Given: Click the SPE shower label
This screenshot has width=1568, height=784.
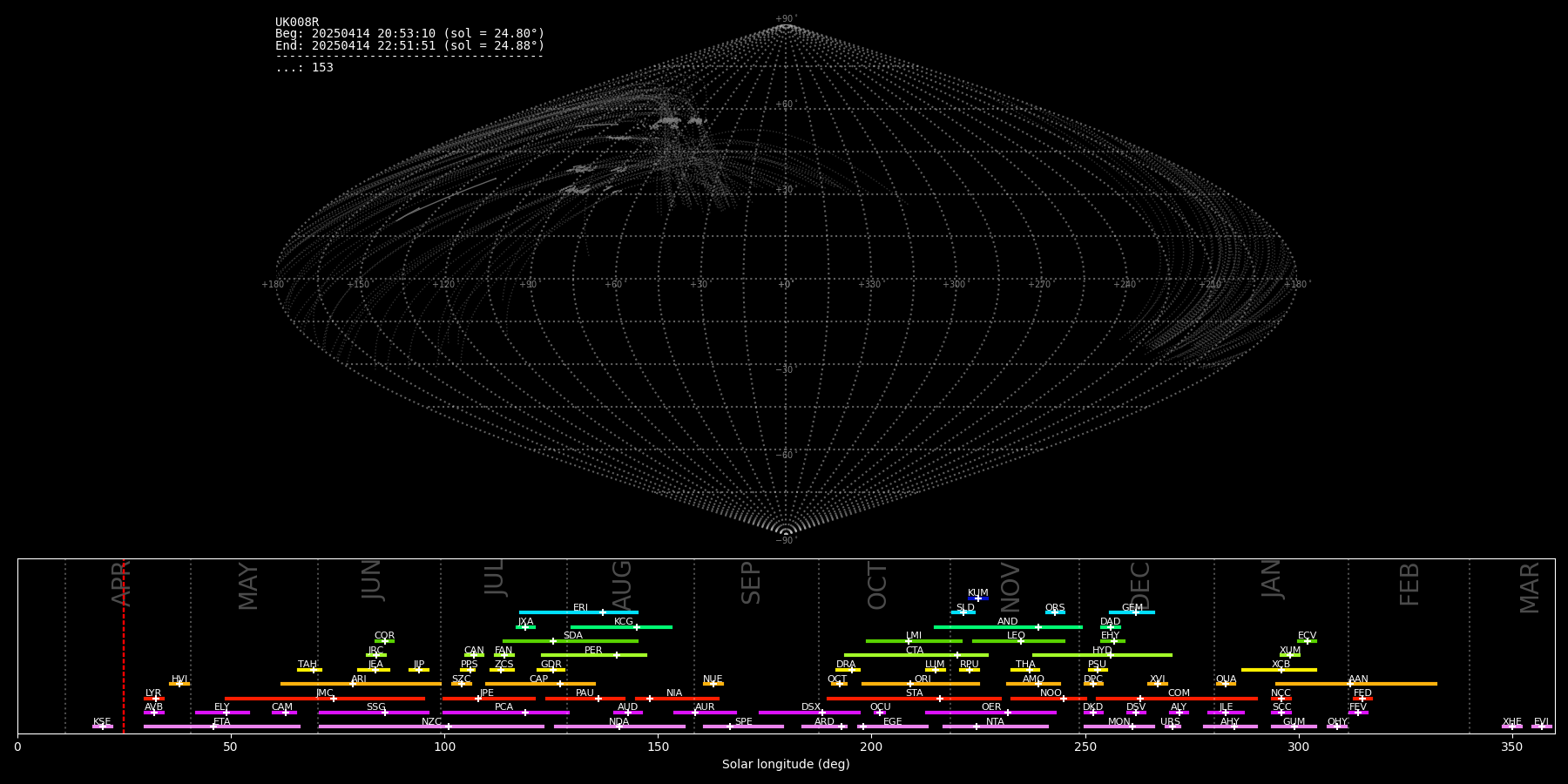Looking at the screenshot, I should (744, 722).
